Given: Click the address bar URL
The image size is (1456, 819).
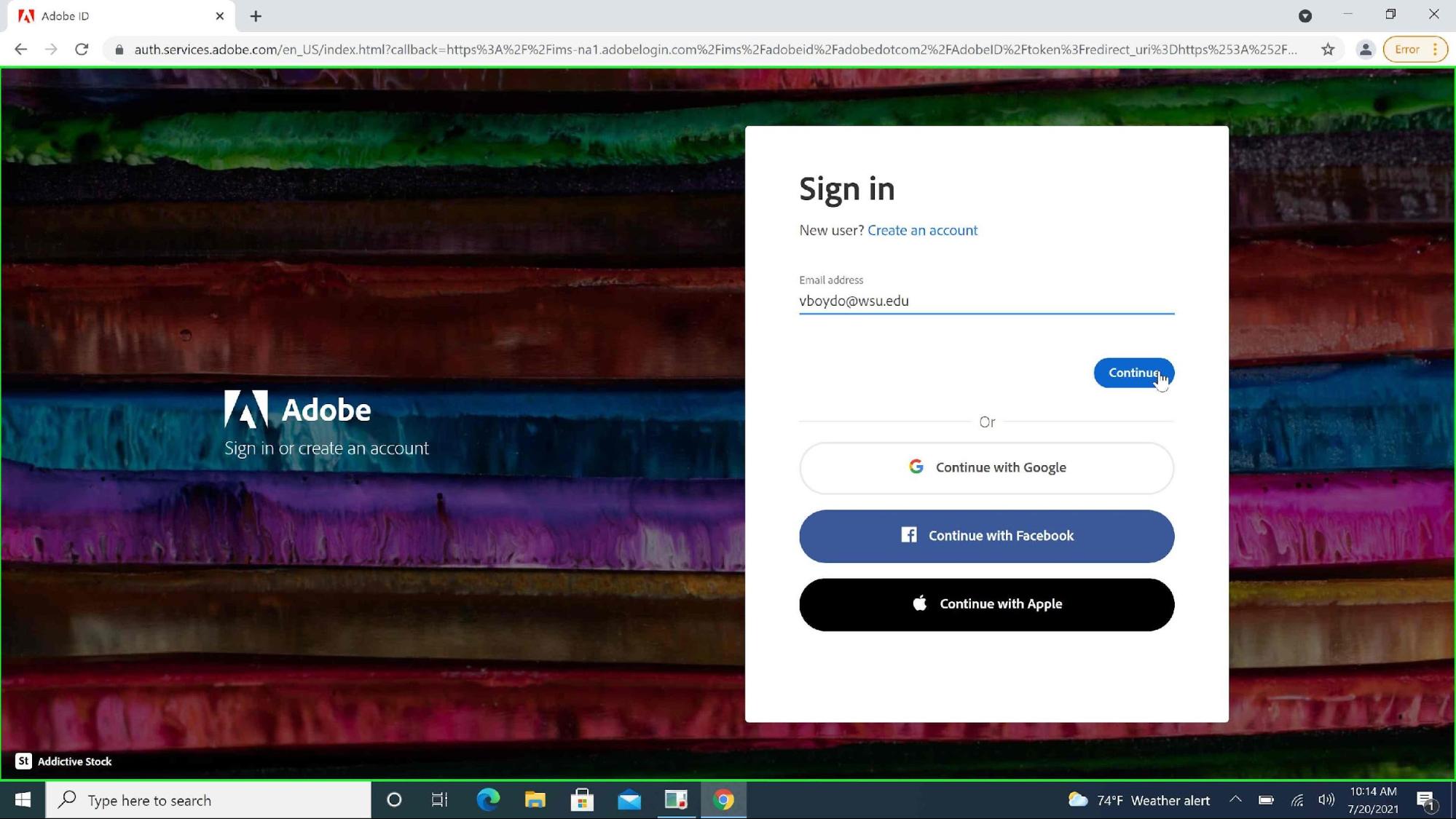Looking at the screenshot, I should (714, 50).
